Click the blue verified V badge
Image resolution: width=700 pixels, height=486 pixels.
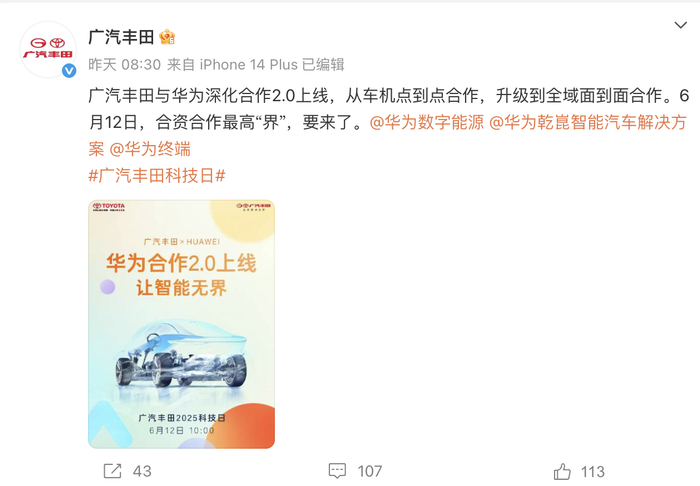pyautogui.click(x=69, y=71)
